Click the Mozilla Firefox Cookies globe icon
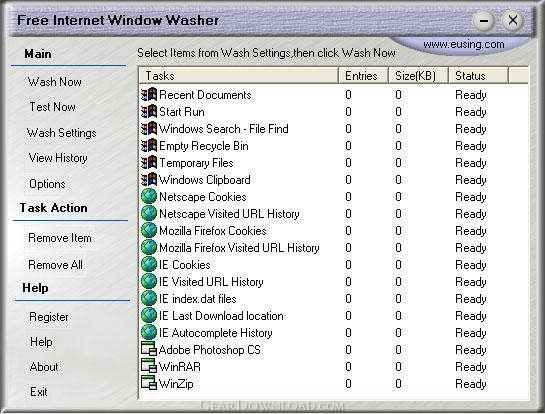The width and height of the screenshot is (545, 414). pos(149,230)
